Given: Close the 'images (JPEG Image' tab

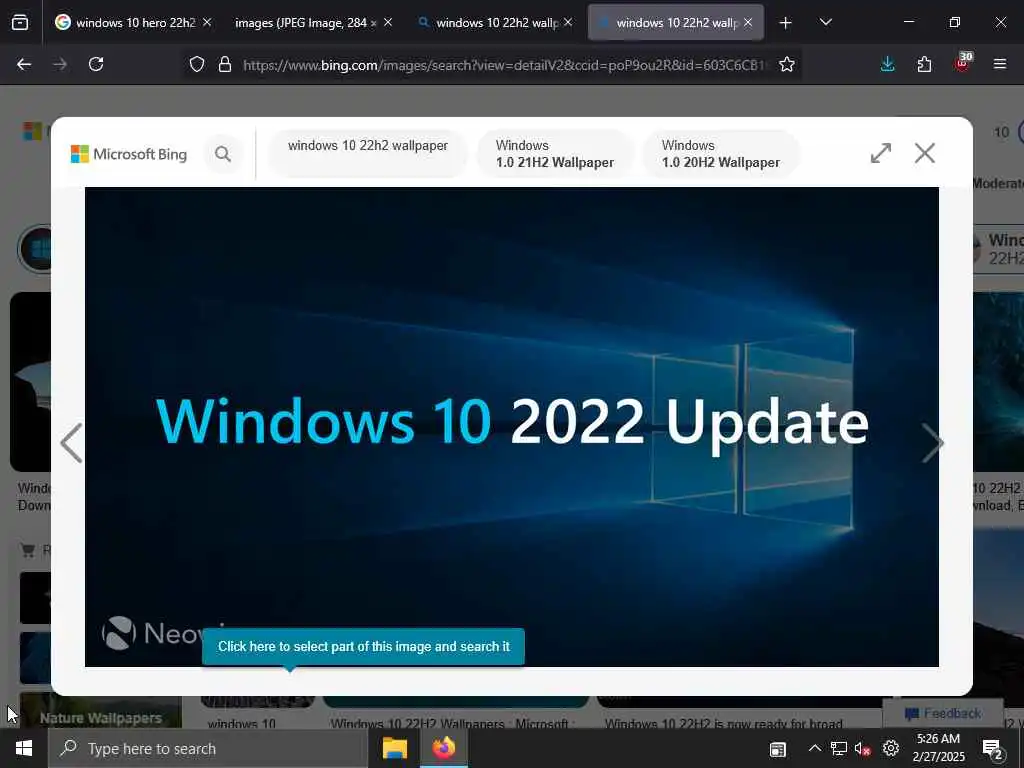Looking at the screenshot, I should pos(388,22).
